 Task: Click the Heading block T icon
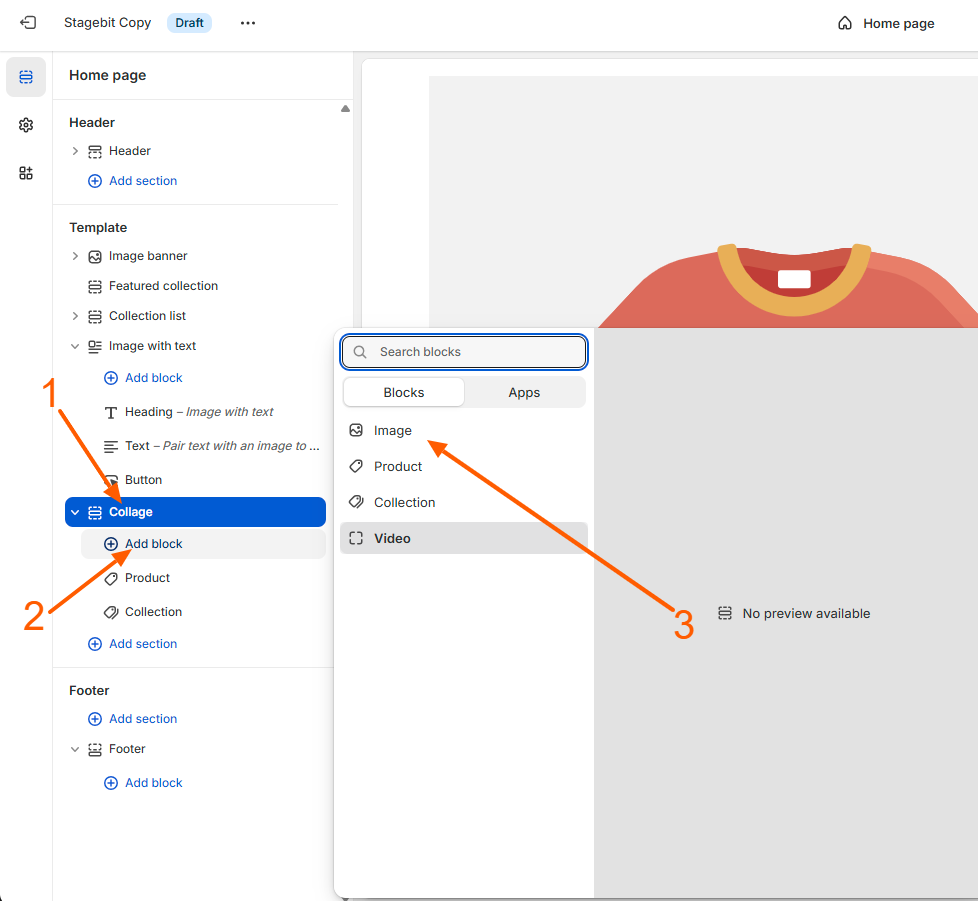click(110, 412)
